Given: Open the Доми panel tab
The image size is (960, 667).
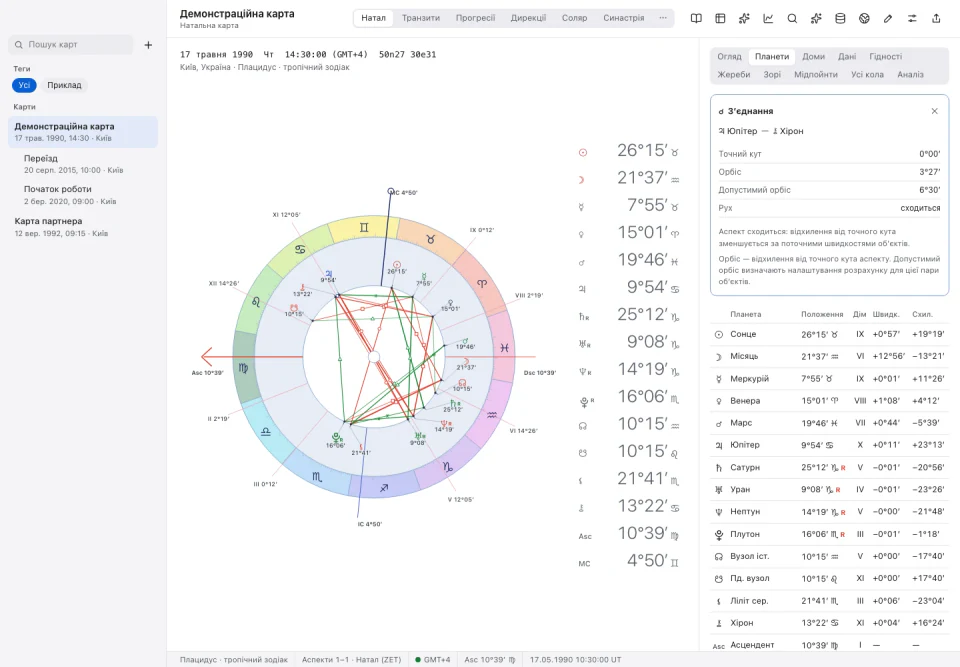Looking at the screenshot, I should pyautogui.click(x=813, y=56).
